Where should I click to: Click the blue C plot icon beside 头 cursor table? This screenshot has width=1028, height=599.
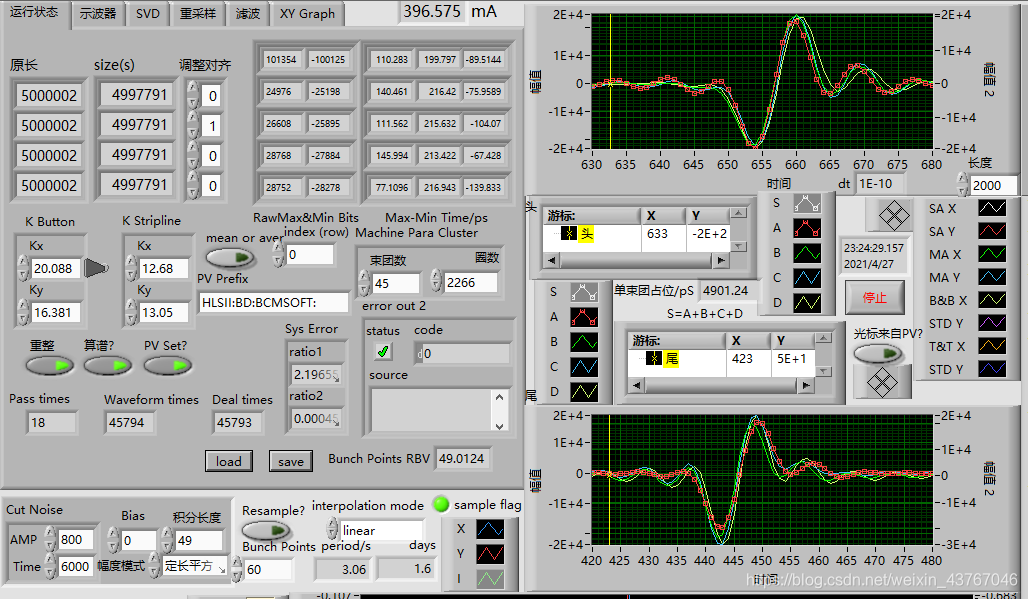tap(807, 278)
